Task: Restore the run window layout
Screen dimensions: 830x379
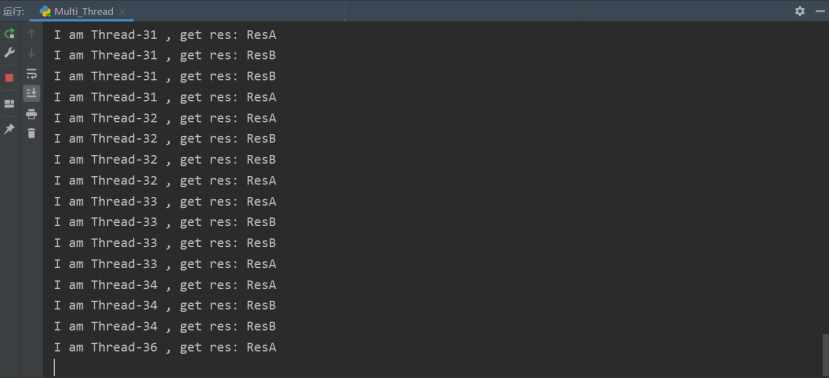Action: [10, 104]
